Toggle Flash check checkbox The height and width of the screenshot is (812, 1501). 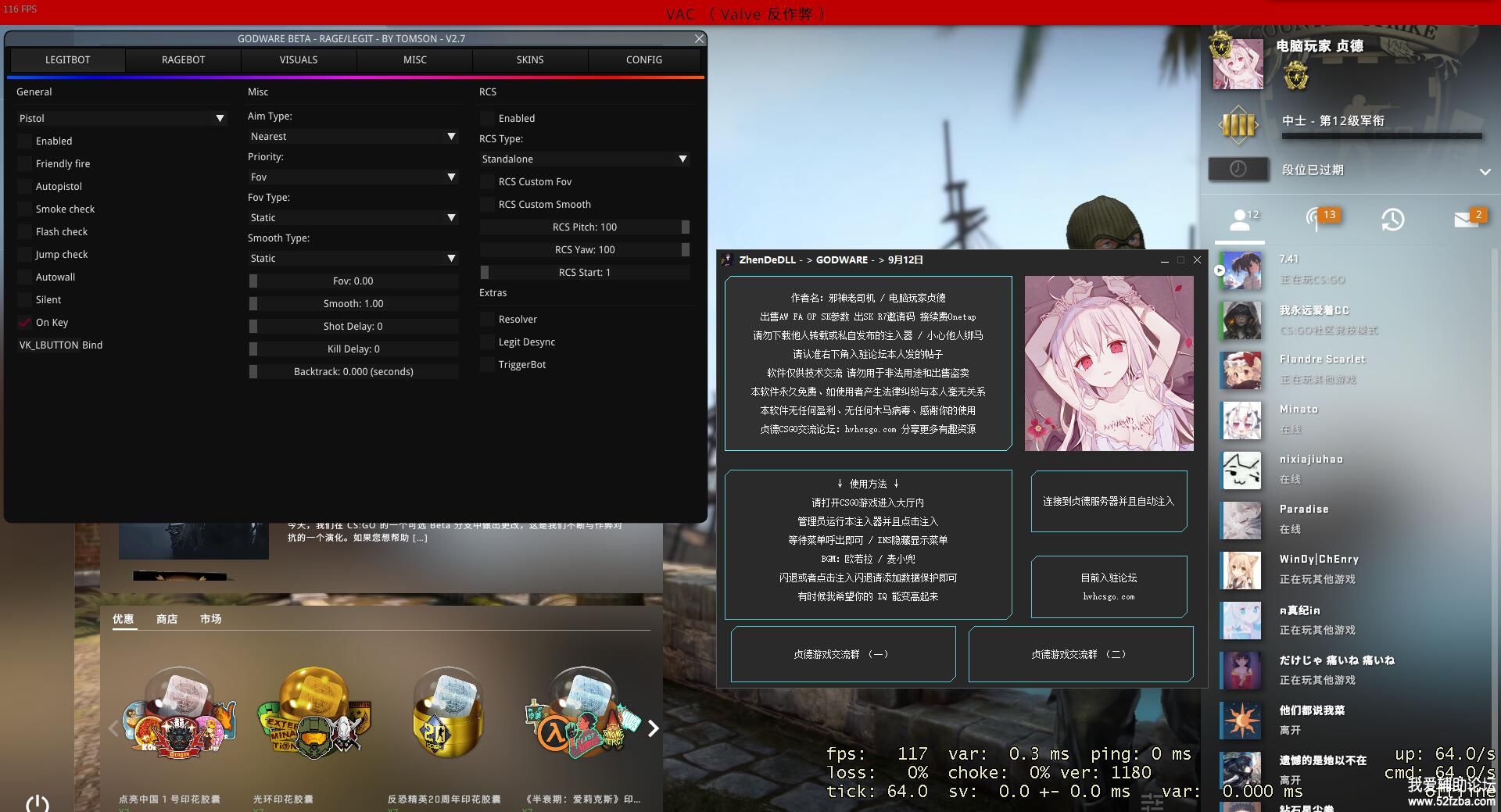pos(25,231)
